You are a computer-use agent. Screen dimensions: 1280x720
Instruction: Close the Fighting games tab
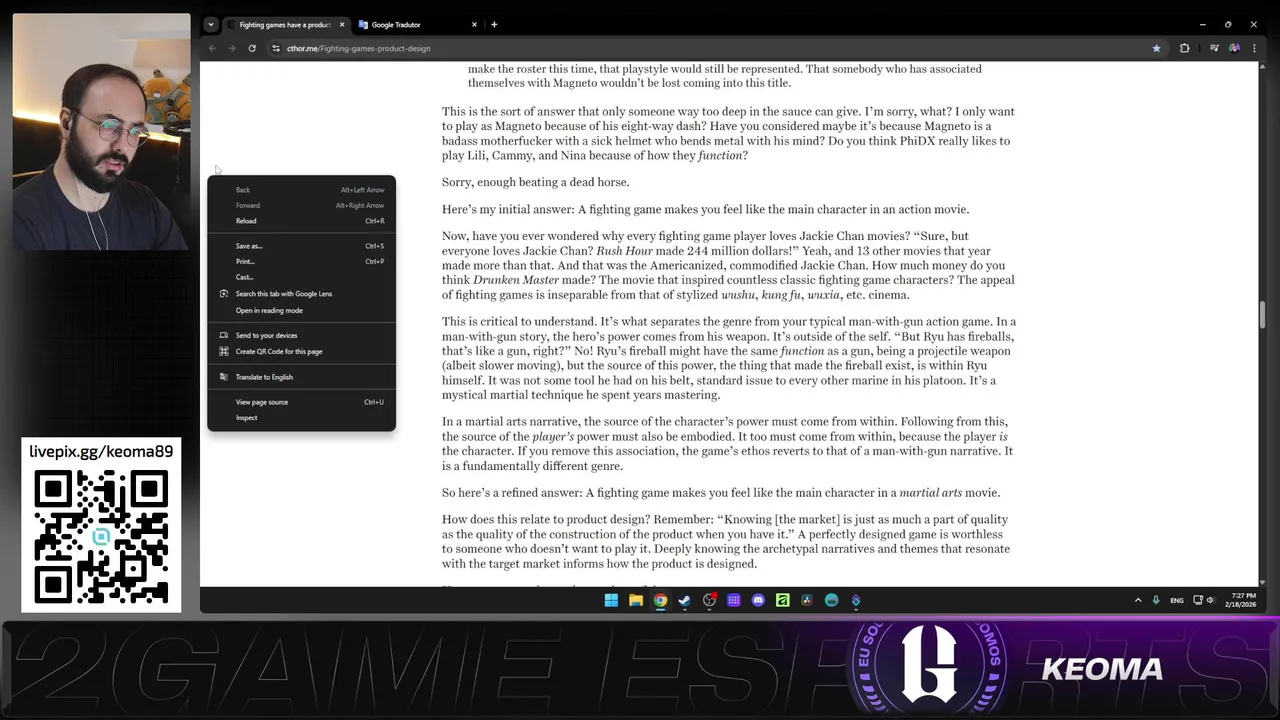(x=342, y=24)
